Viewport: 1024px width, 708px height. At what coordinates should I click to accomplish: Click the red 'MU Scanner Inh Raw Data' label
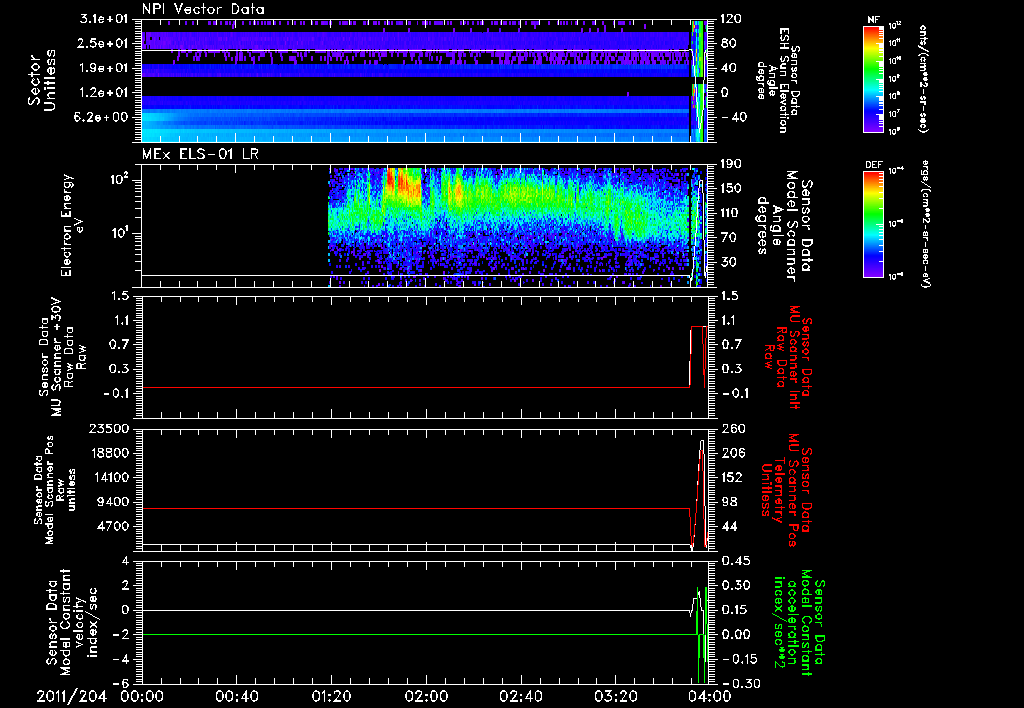tap(786, 357)
